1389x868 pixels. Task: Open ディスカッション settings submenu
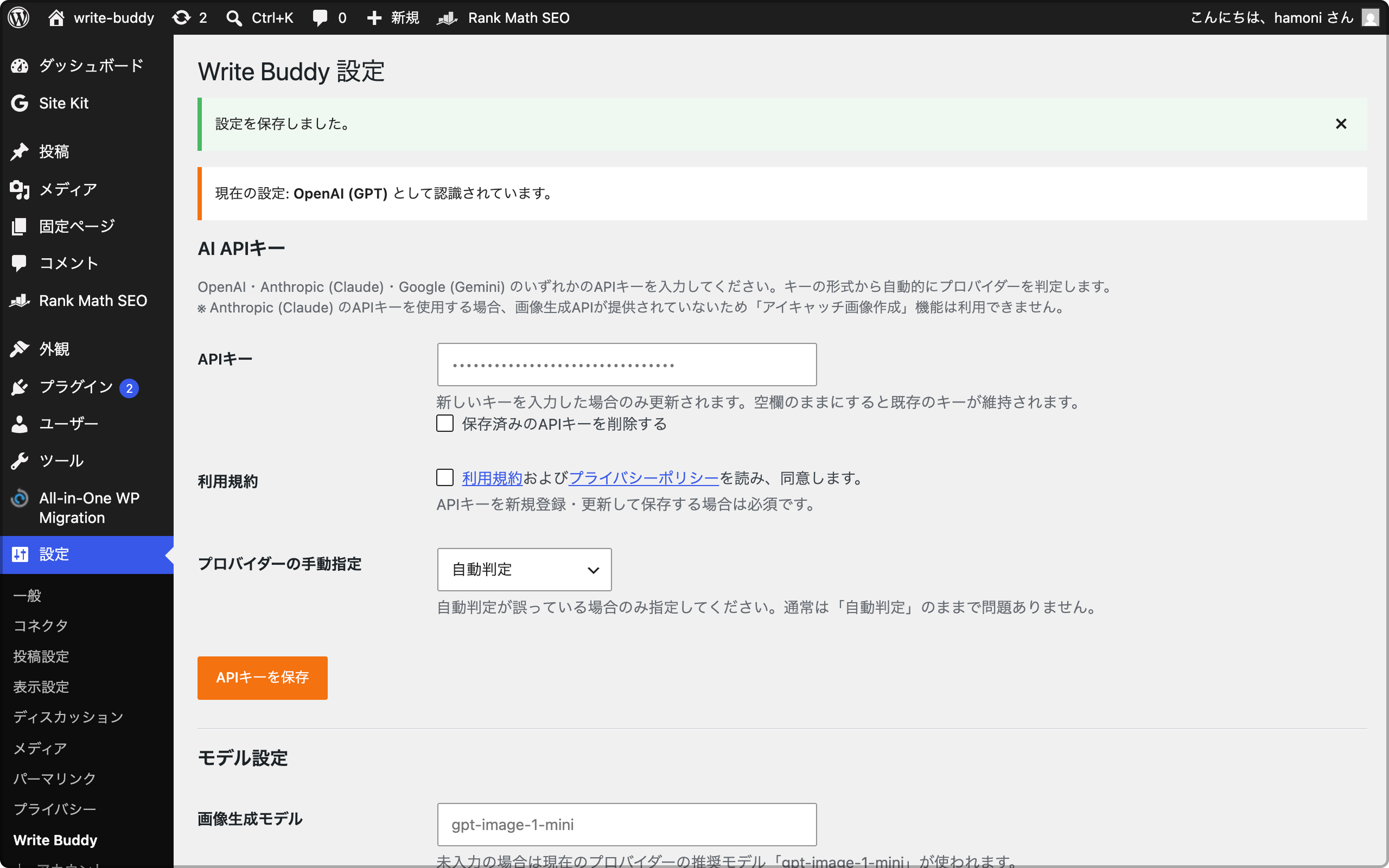point(68,717)
